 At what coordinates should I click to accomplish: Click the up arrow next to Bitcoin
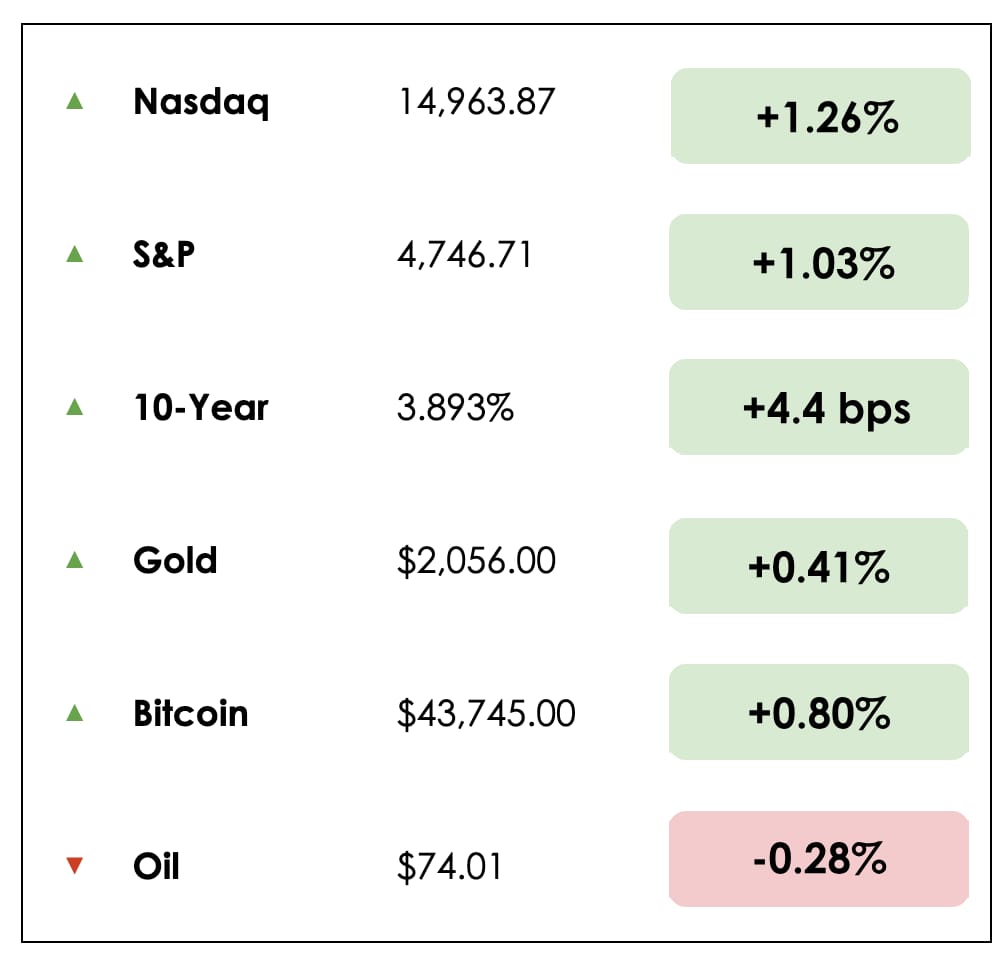pos(74,714)
